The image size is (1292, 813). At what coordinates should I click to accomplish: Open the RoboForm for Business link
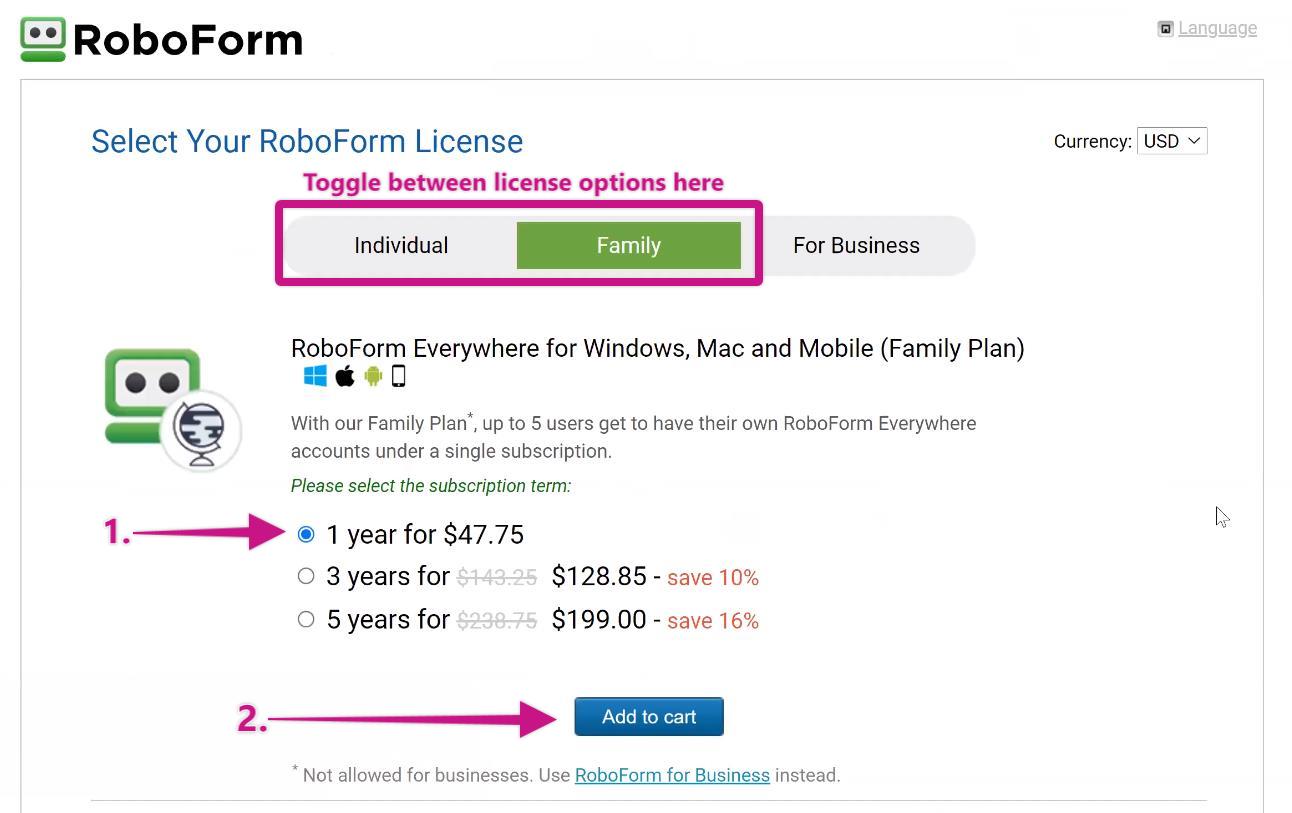672,775
